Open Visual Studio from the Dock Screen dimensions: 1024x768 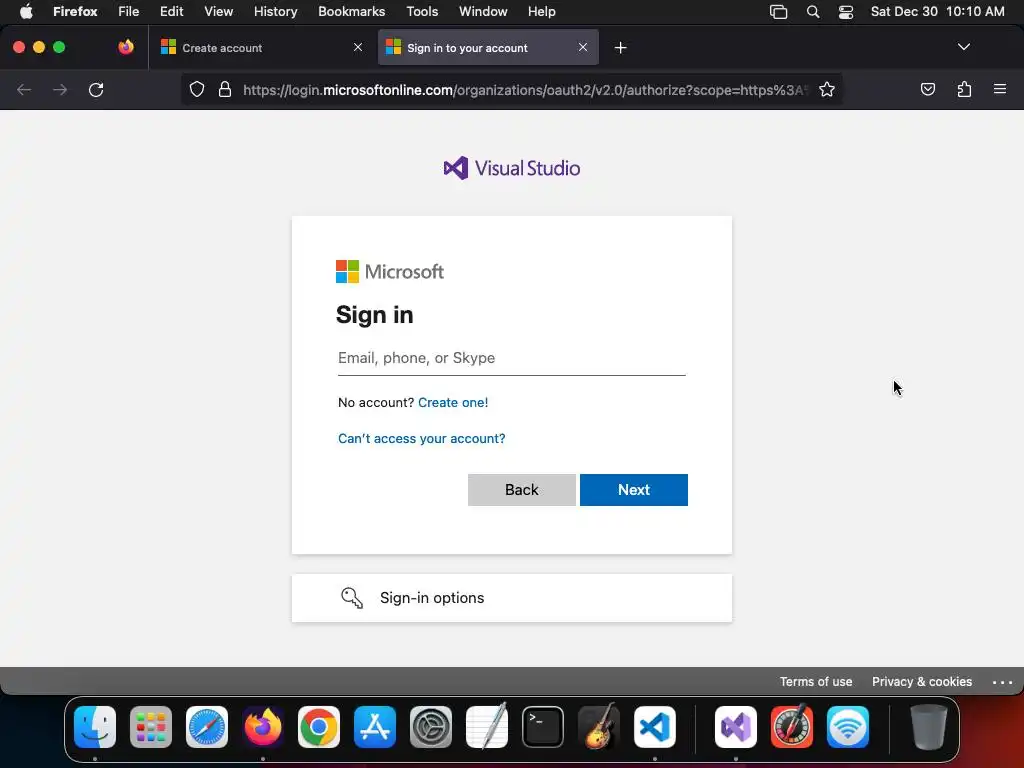pos(736,726)
